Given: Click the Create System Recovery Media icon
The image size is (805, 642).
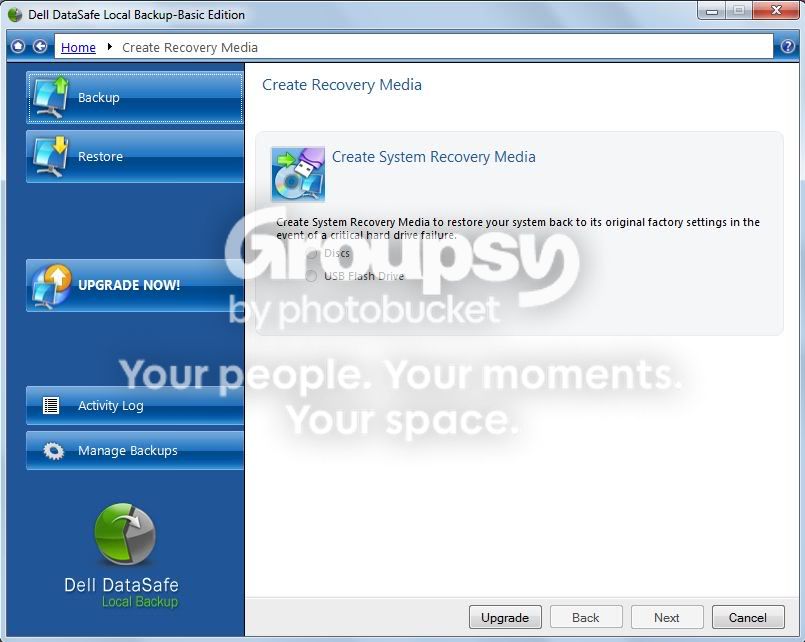Looking at the screenshot, I should point(298,174).
